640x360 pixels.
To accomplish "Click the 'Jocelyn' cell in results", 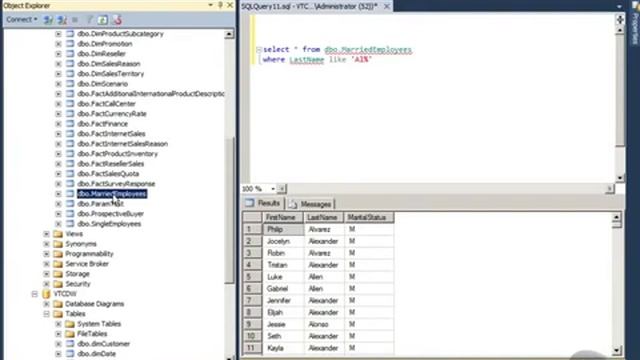I will [x=283, y=241].
